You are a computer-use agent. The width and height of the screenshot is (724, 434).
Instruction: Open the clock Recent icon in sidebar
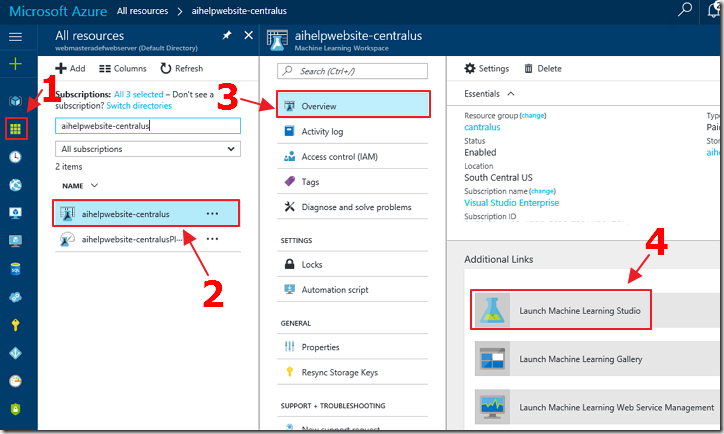(15, 157)
